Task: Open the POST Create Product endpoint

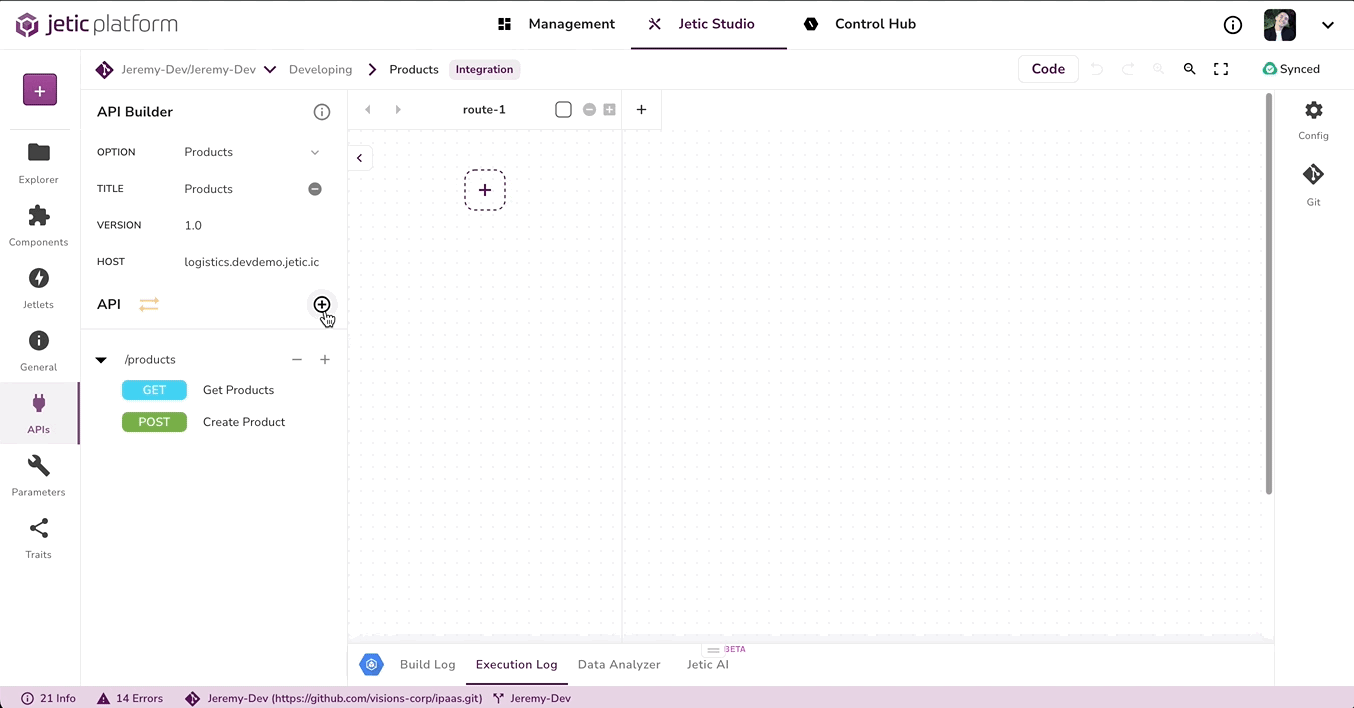Action: [x=206, y=422]
